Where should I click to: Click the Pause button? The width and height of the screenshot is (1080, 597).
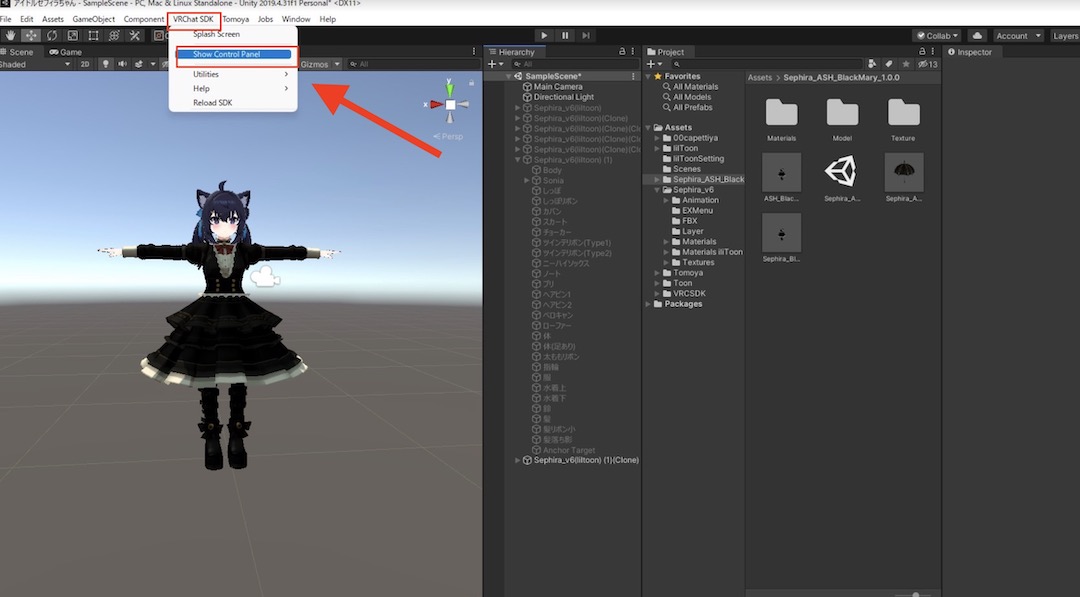point(563,35)
